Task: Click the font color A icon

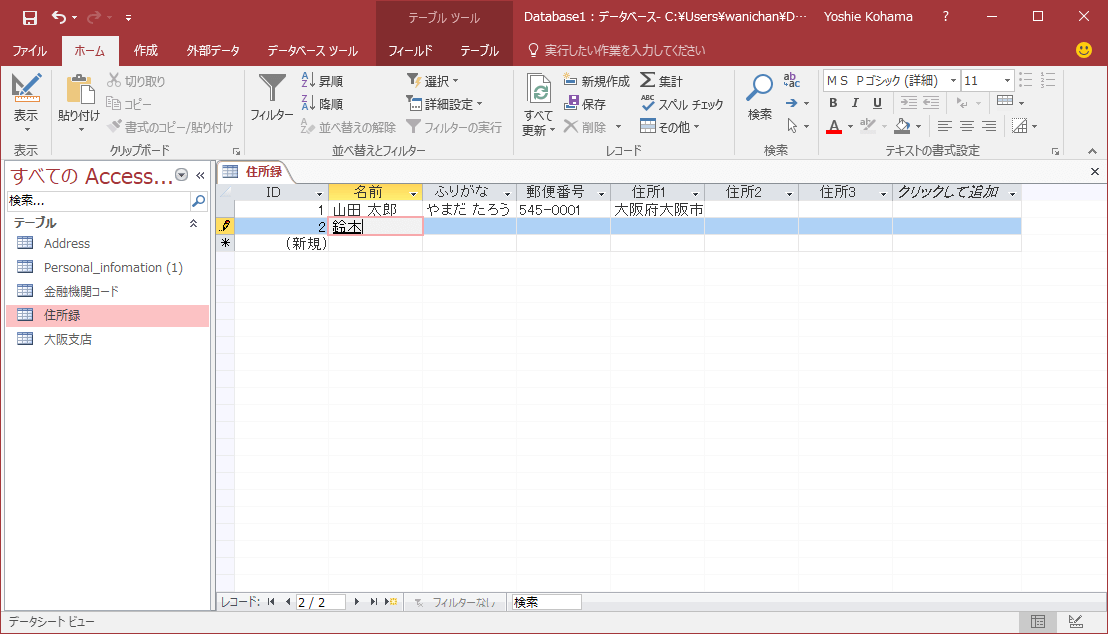Action: pyautogui.click(x=834, y=127)
